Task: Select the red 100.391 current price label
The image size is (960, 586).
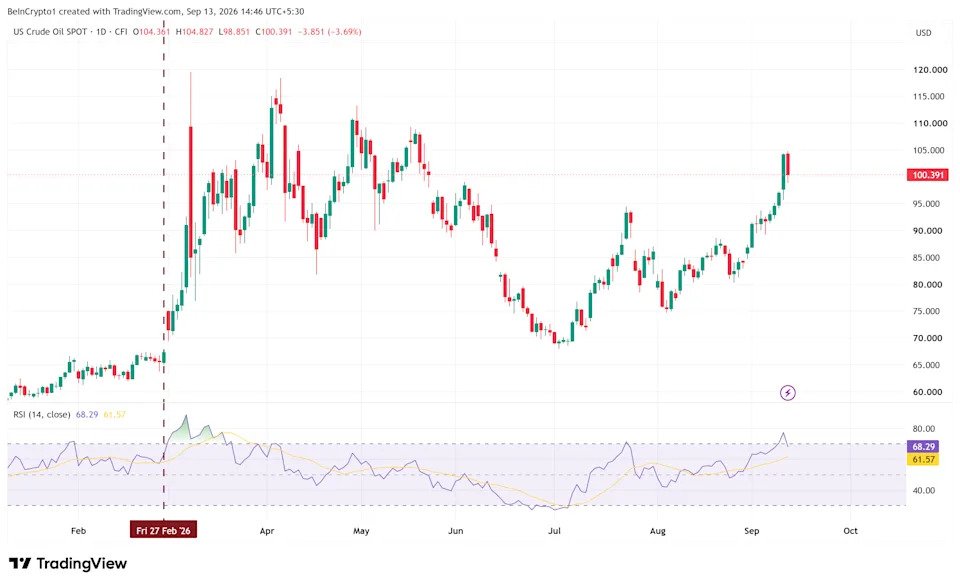Action: [928, 175]
